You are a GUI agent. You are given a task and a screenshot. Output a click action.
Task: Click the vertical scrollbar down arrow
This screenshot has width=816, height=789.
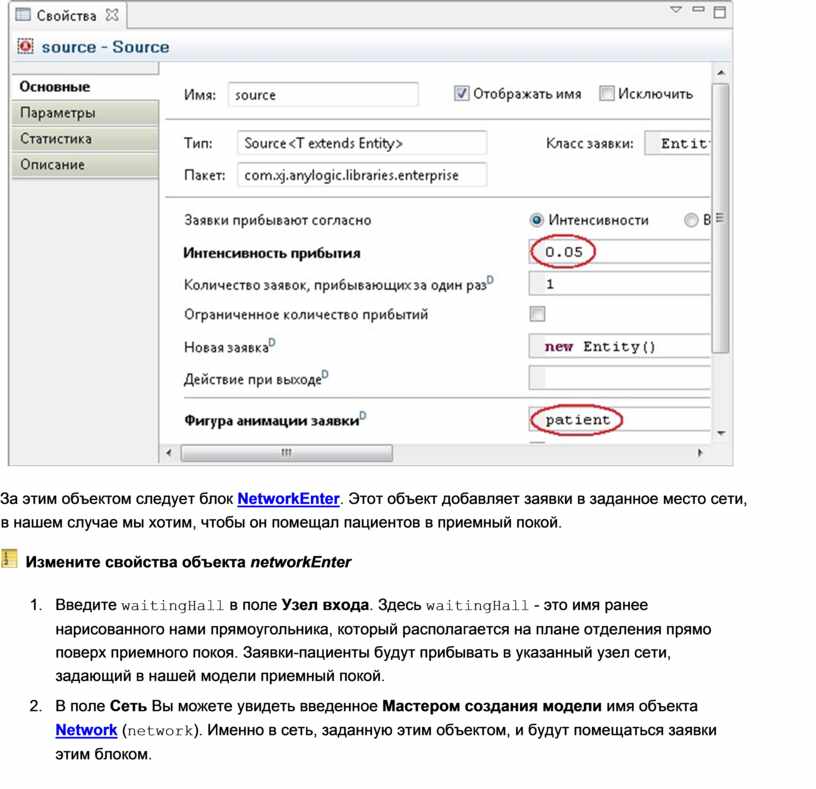tap(721, 432)
